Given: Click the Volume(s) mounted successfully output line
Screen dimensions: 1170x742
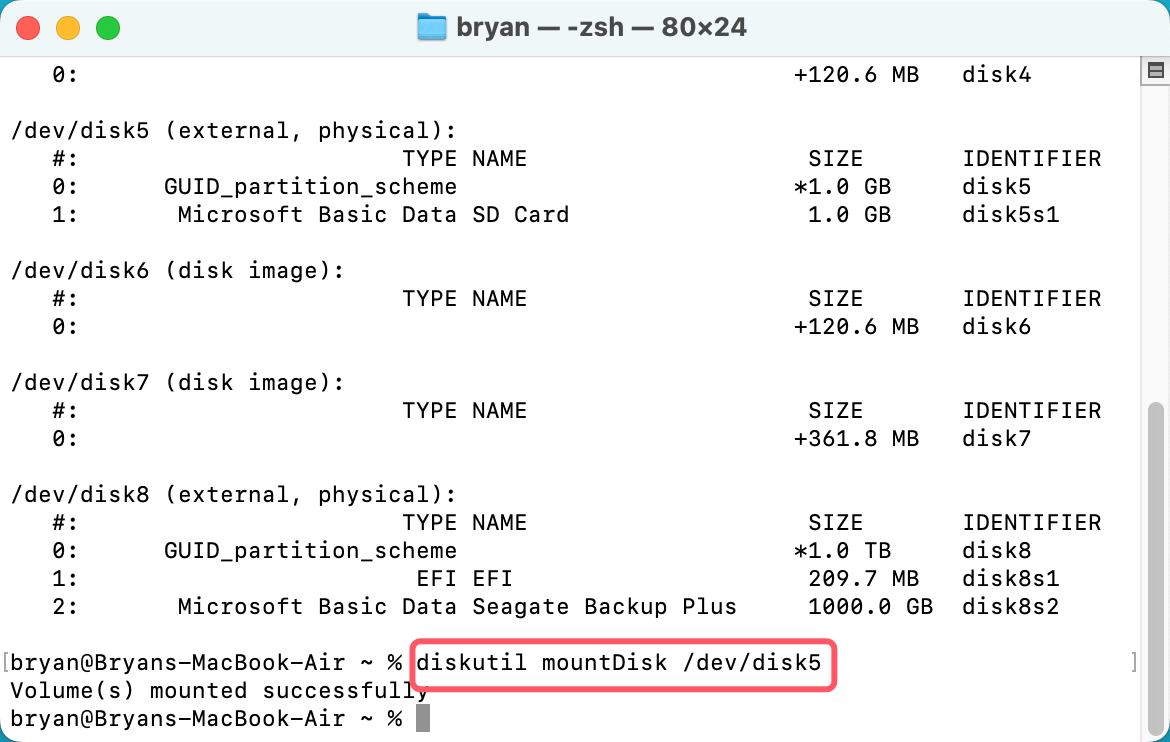Looking at the screenshot, I should pos(215,690).
